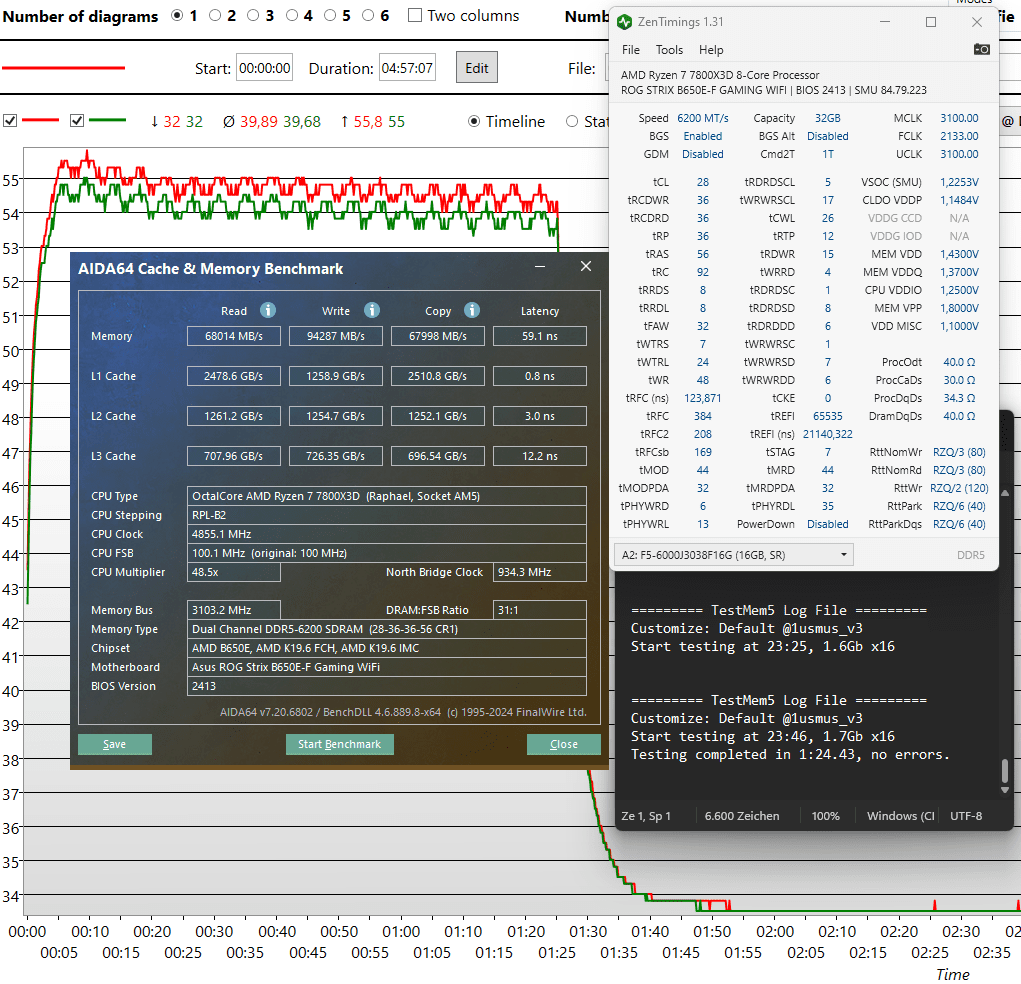Open the ZenTimings File menu

630,49
